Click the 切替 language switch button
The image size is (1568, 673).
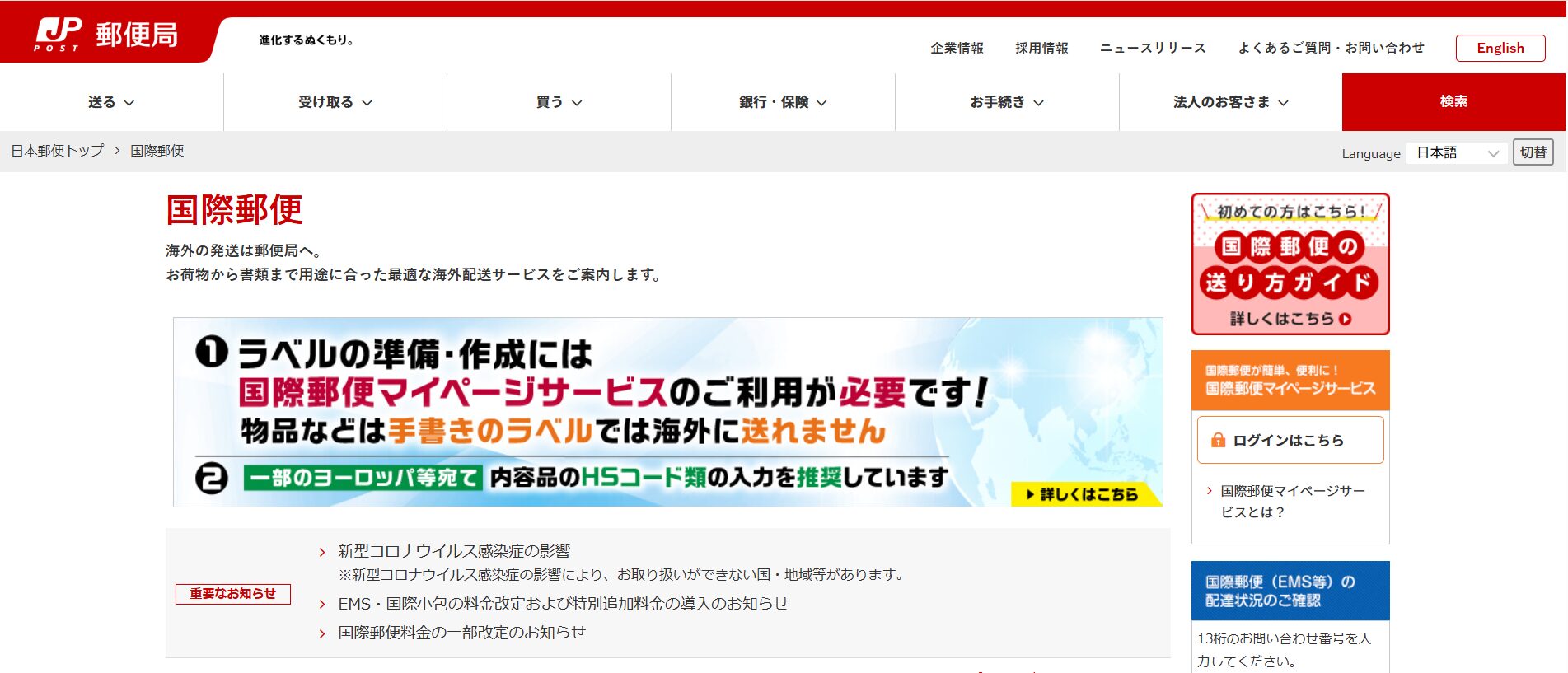click(1533, 152)
